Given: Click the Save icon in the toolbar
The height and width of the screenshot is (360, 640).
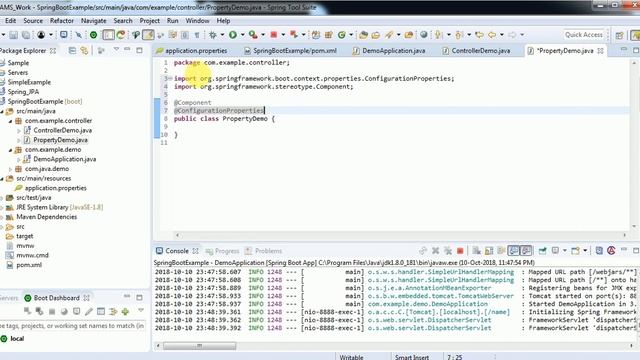Looking at the screenshot, I should click(x=13, y=35).
